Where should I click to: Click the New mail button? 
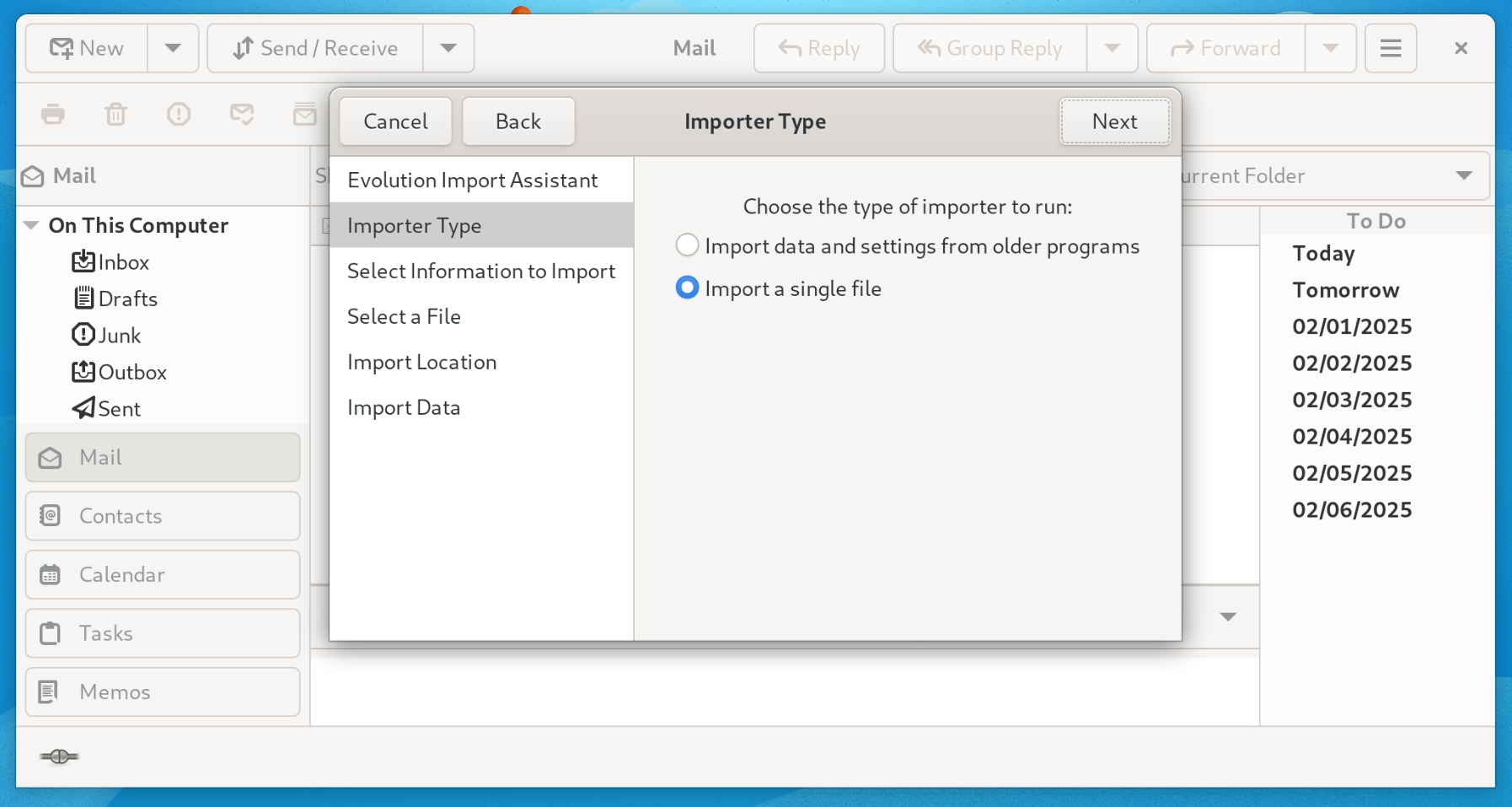click(87, 48)
